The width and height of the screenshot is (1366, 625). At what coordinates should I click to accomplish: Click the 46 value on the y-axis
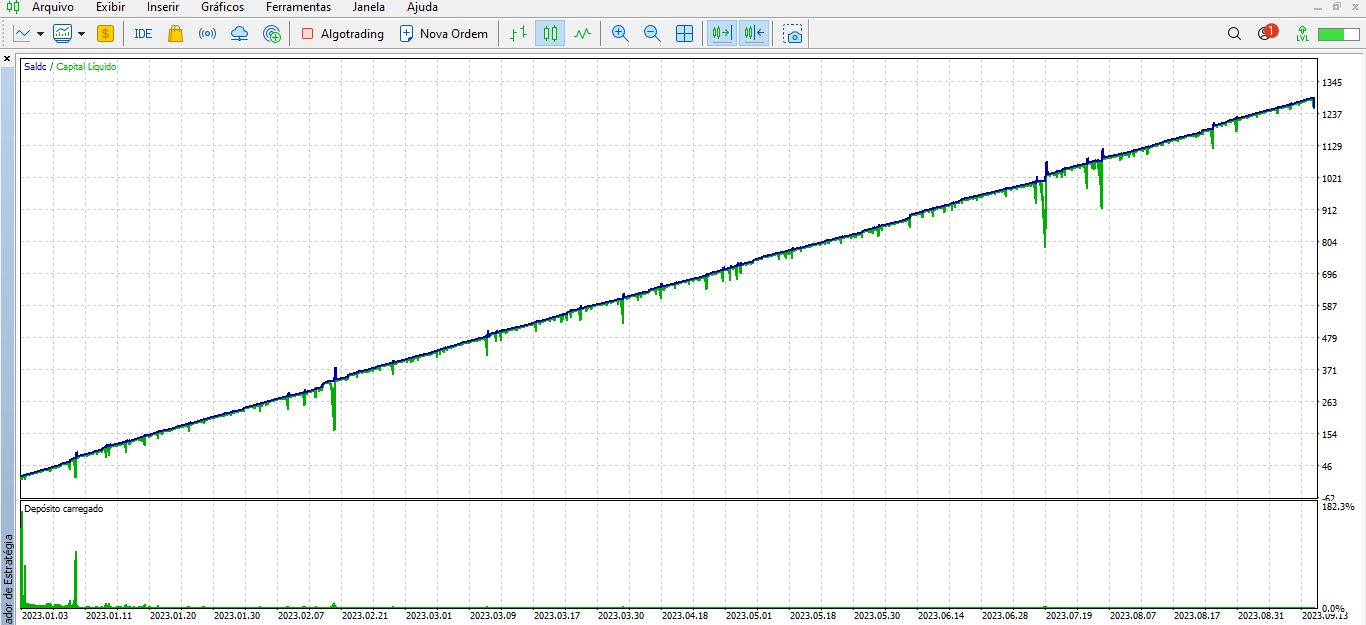(1327, 466)
